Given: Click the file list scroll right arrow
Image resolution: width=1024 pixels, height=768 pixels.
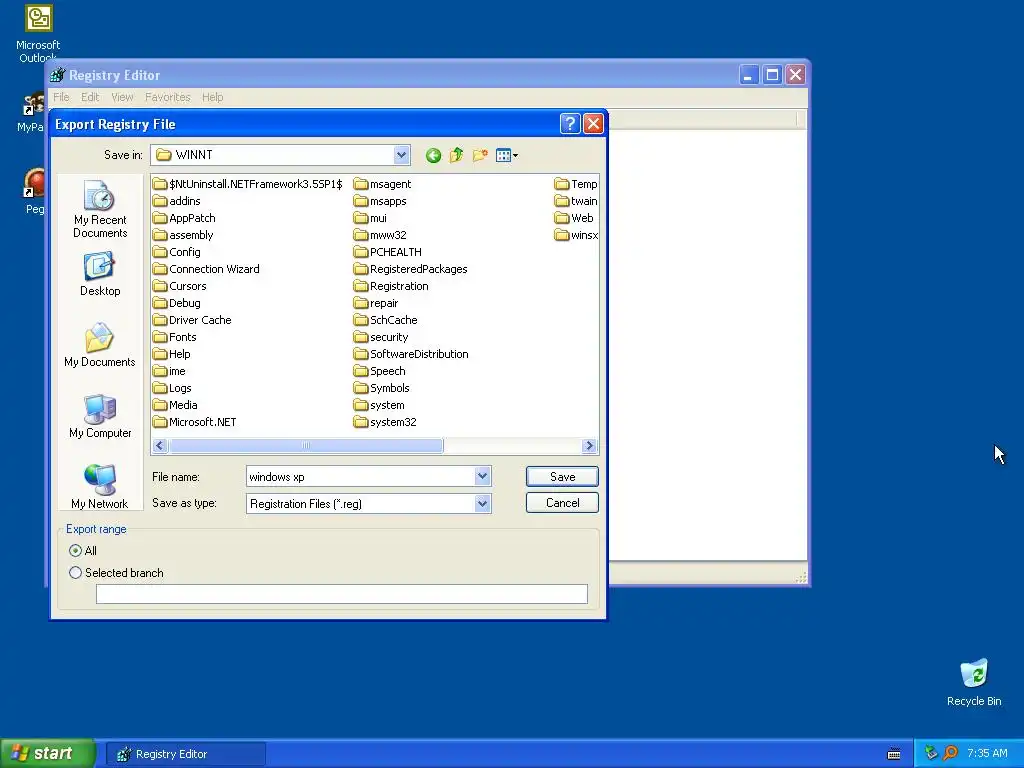Looking at the screenshot, I should click(x=589, y=445).
